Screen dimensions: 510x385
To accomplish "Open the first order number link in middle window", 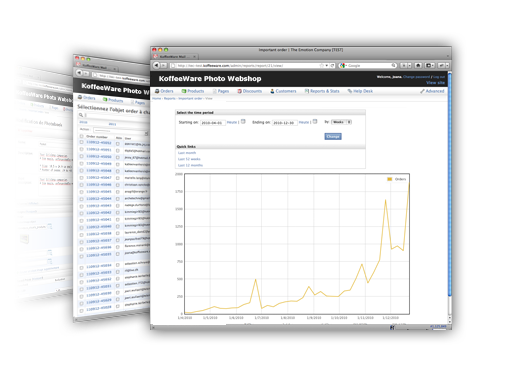I will pyautogui.click(x=99, y=143).
